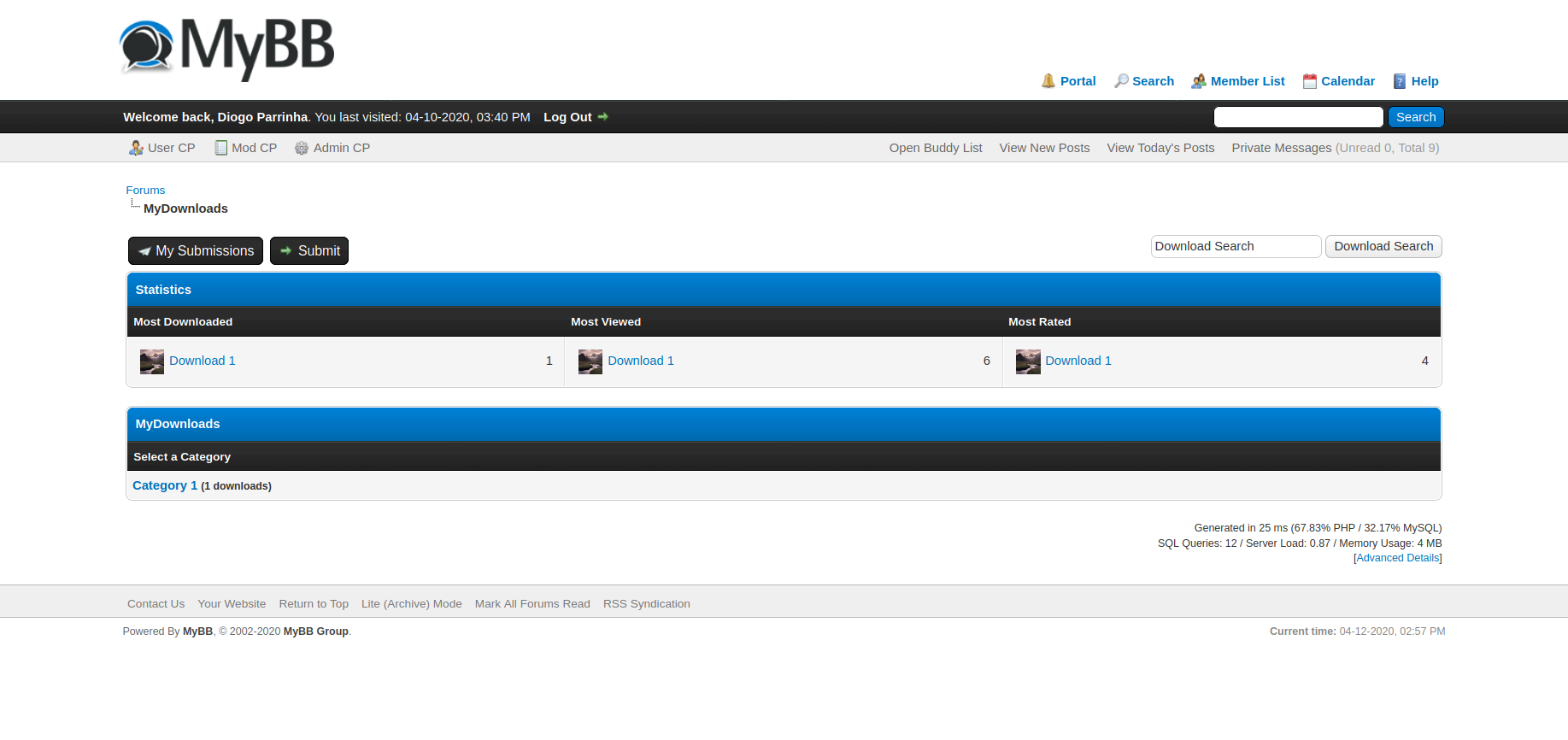Click the Search magnifier icon in header
Image resolution: width=1568 pixels, height=740 pixels.
[x=1121, y=81]
